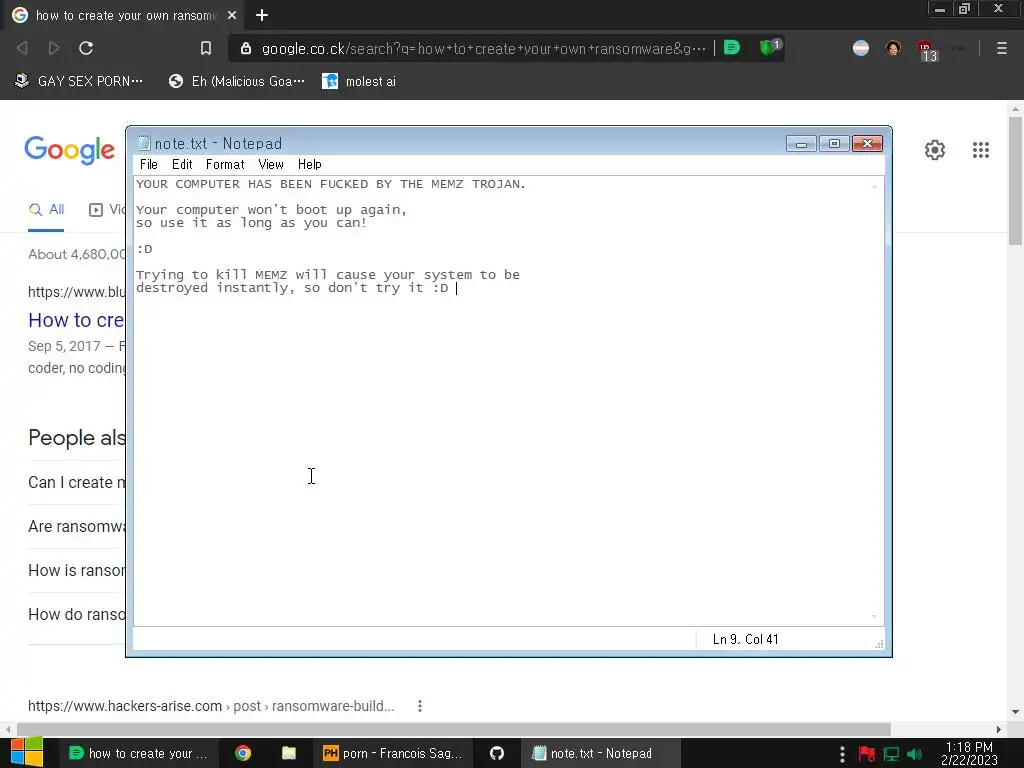Expand the 'Are ransomwa' question
The width and height of the screenshot is (1024, 768).
(x=76, y=526)
